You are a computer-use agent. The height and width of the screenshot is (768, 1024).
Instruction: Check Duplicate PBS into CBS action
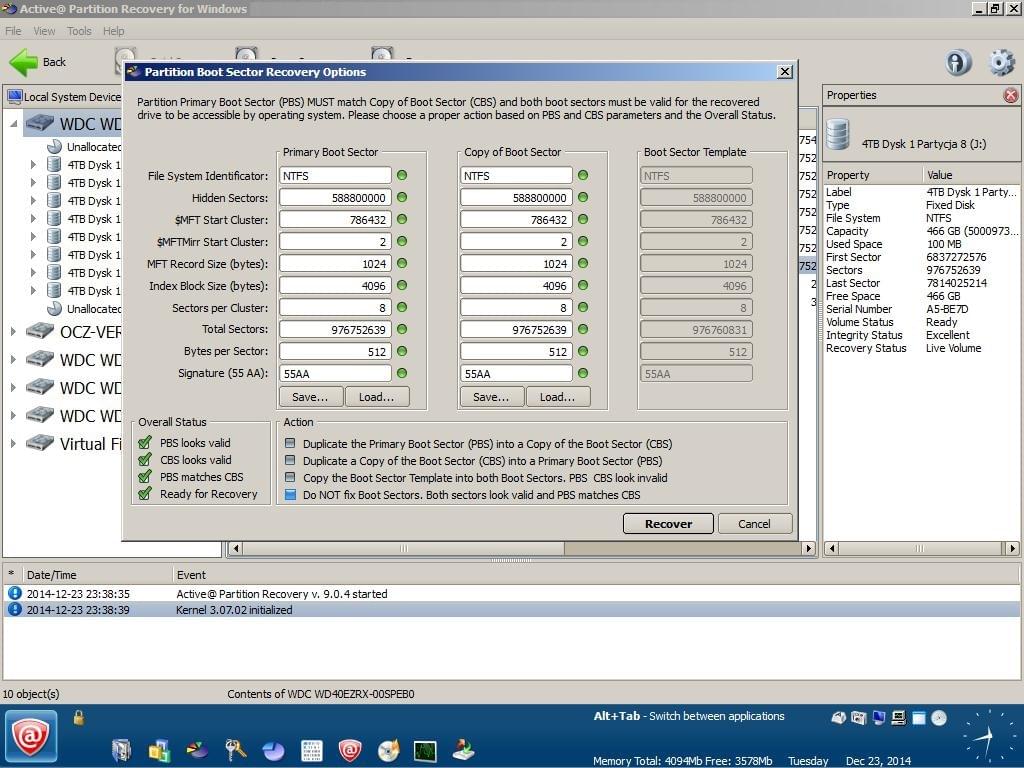291,443
